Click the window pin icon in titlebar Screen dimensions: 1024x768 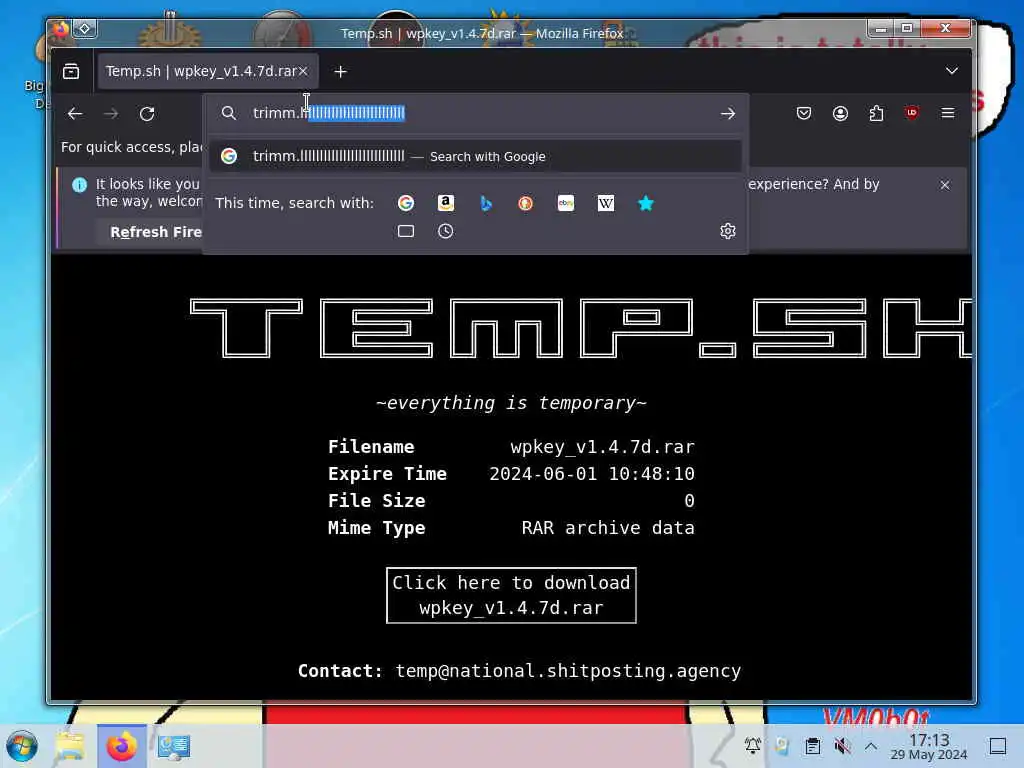click(x=85, y=29)
